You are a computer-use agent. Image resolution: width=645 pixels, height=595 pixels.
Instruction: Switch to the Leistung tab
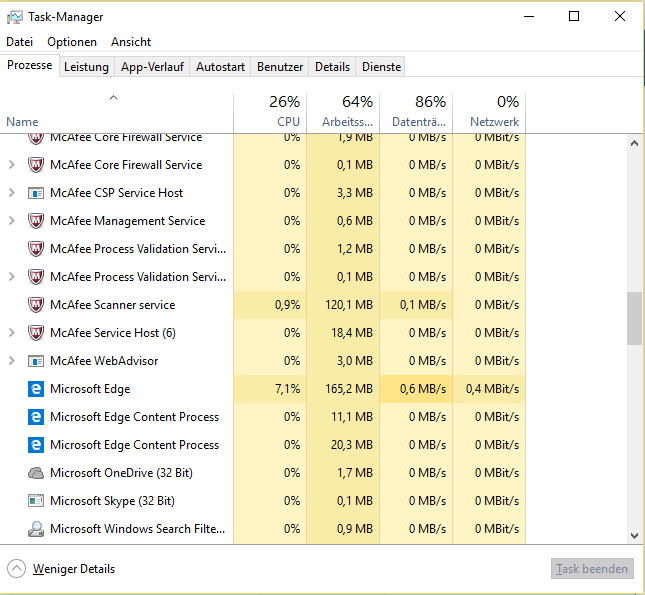86,67
